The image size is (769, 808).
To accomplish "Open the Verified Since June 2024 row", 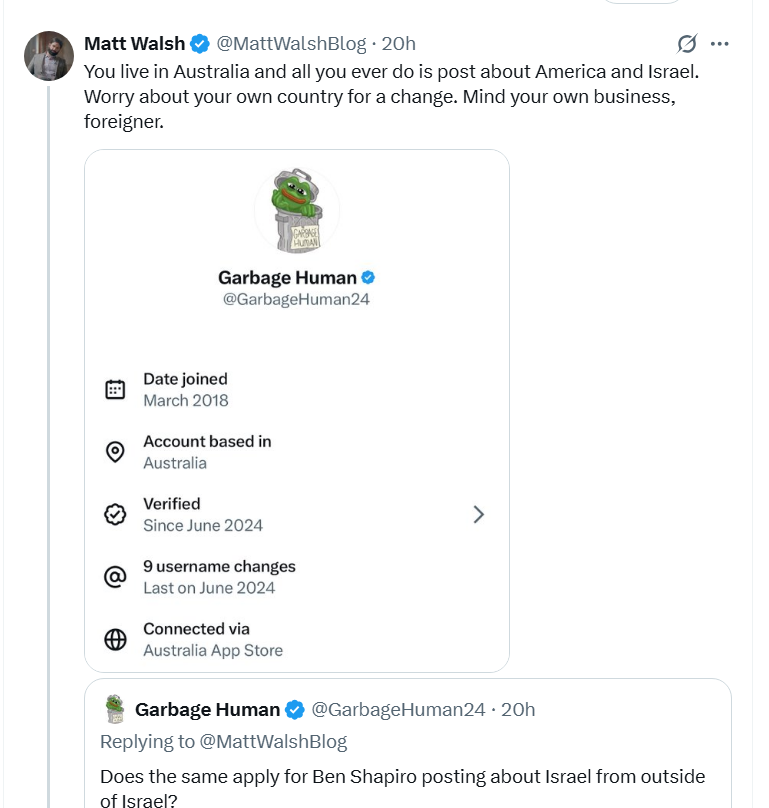I will click(297, 514).
